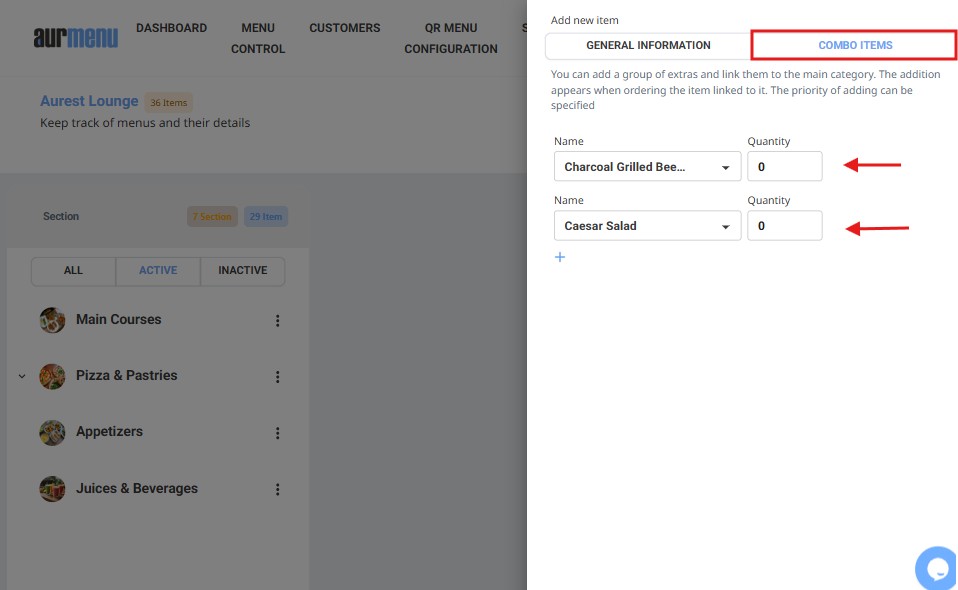Open three-dot menu for Main Courses
Viewport: 958px width, 590px height.
277,321
